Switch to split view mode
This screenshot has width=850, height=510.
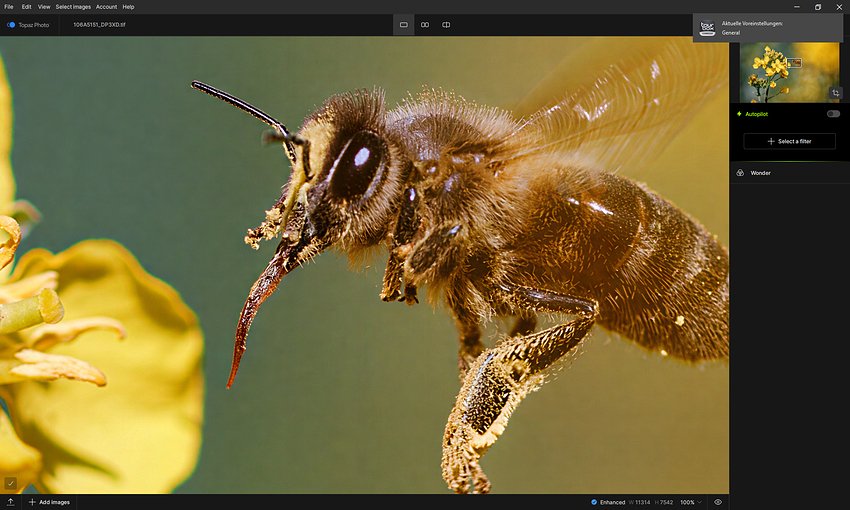tap(446, 25)
